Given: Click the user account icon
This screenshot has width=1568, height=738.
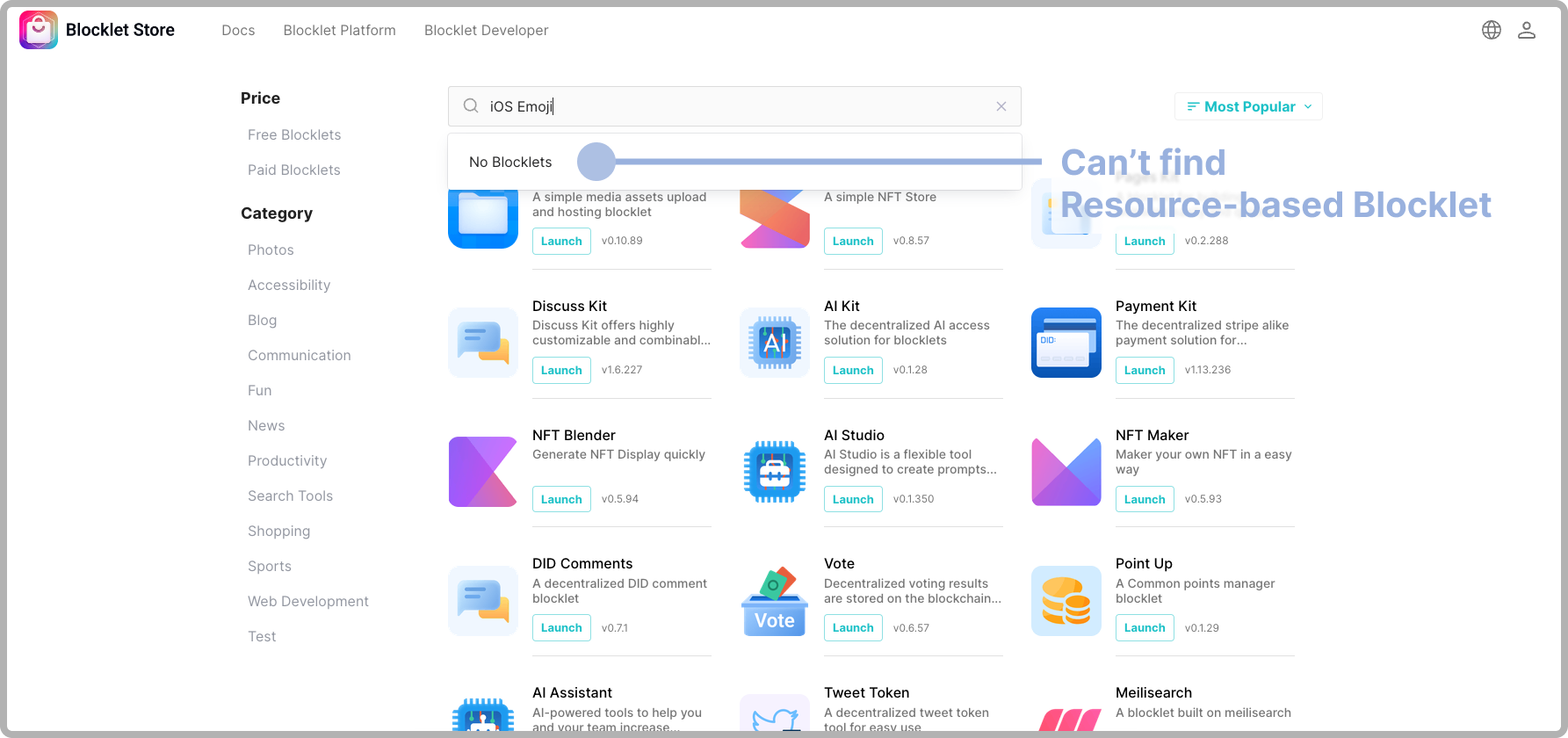Looking at the screenshot, I should coord(1526,30).
